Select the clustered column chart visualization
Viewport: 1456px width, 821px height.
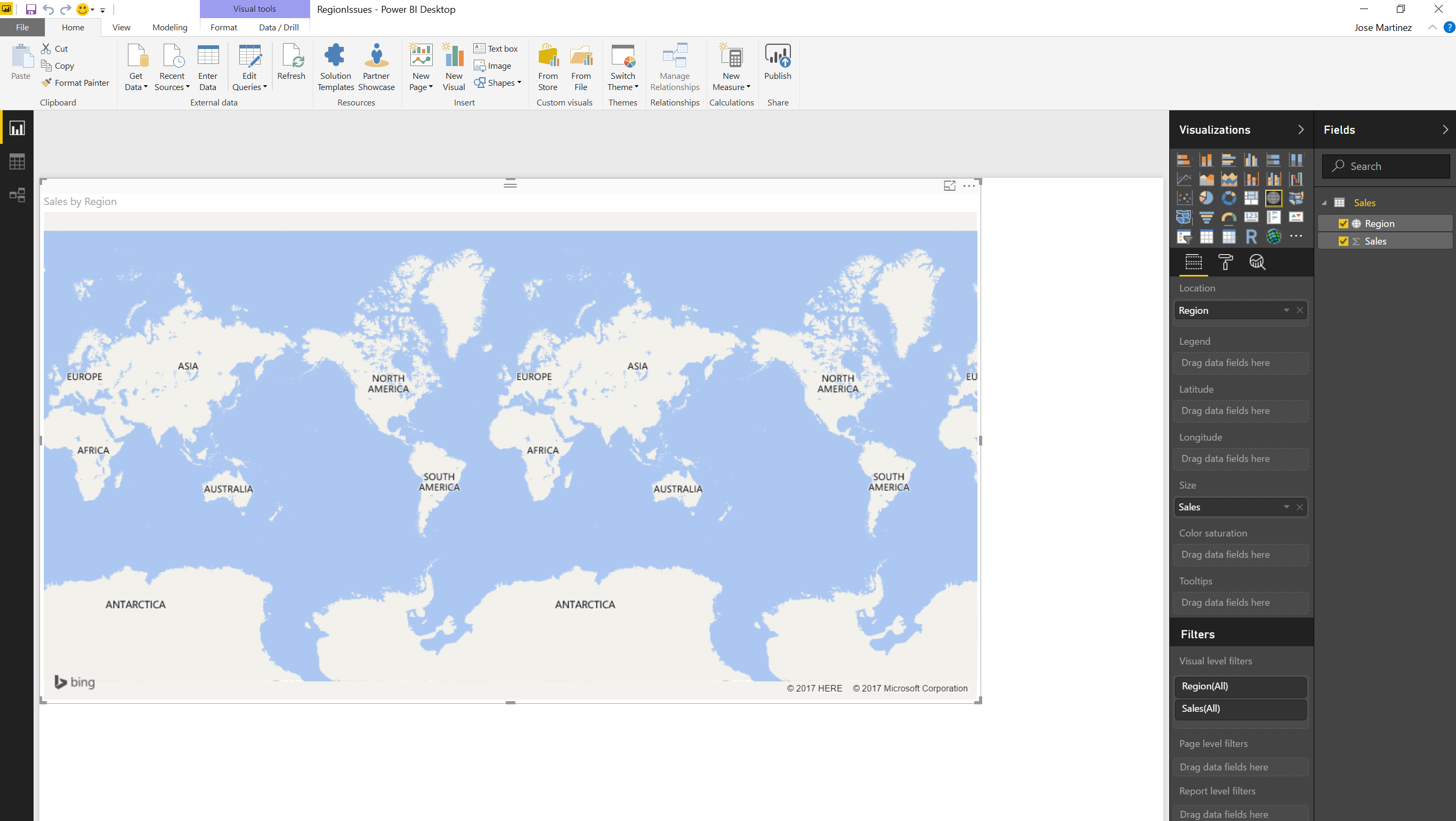click(x=1251, y=160)
